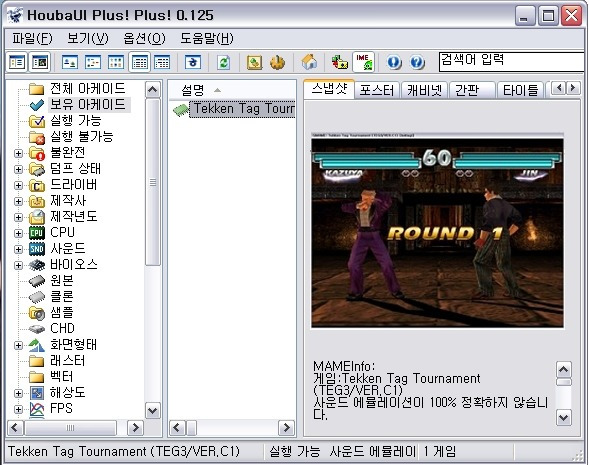589x465 pixels.
Task: Click the game list horizontal scroll-right arrow
Action: tap(286, 427)
